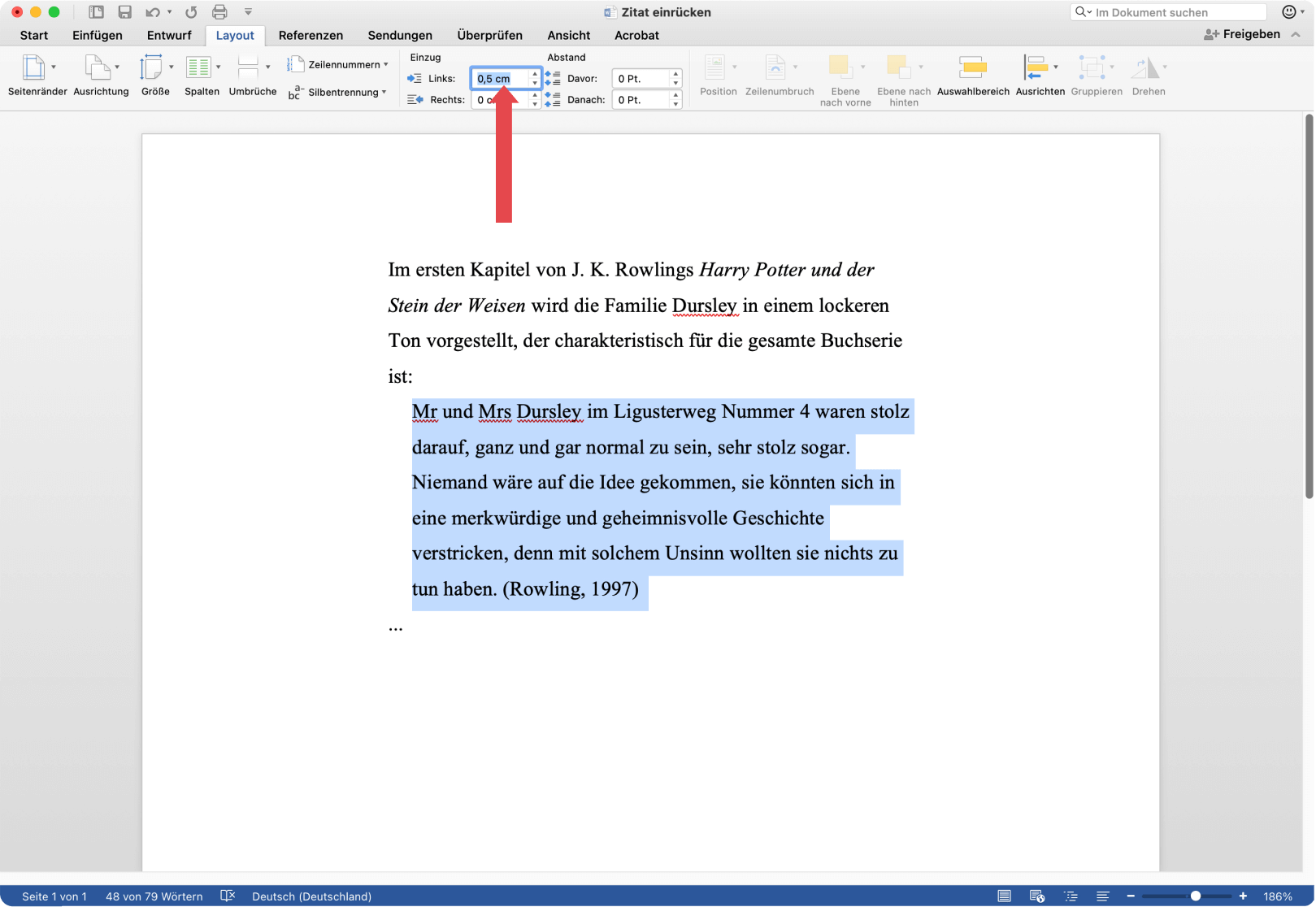Screen dimensions: 1316x907
Task: Adjust the Danach spacing stepper
Action: click(x=675, y=100)
